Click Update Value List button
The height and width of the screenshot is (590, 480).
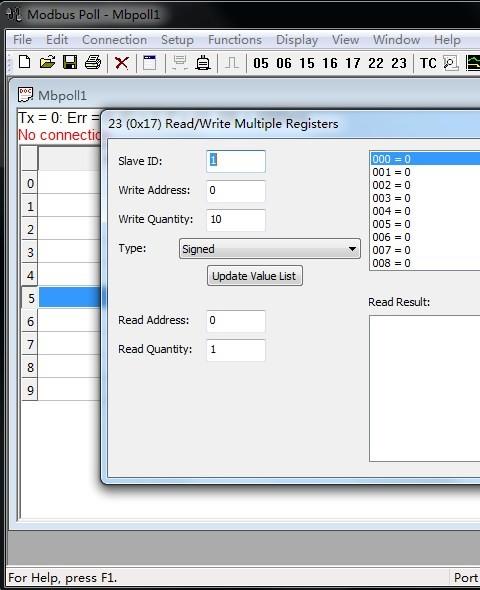pos(254,276)
